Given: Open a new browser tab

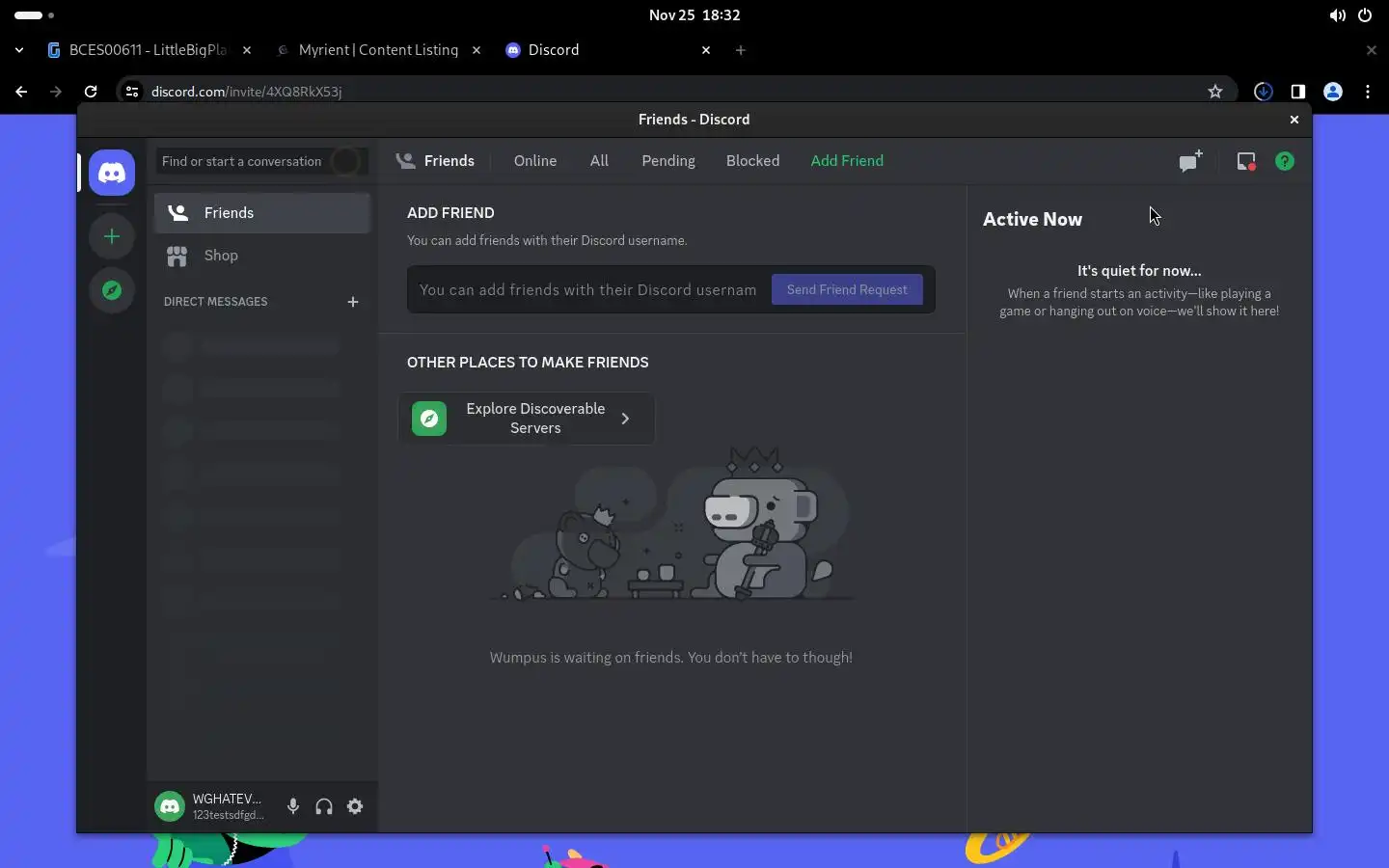Looking at the screenshot, I should coord(741,50).
